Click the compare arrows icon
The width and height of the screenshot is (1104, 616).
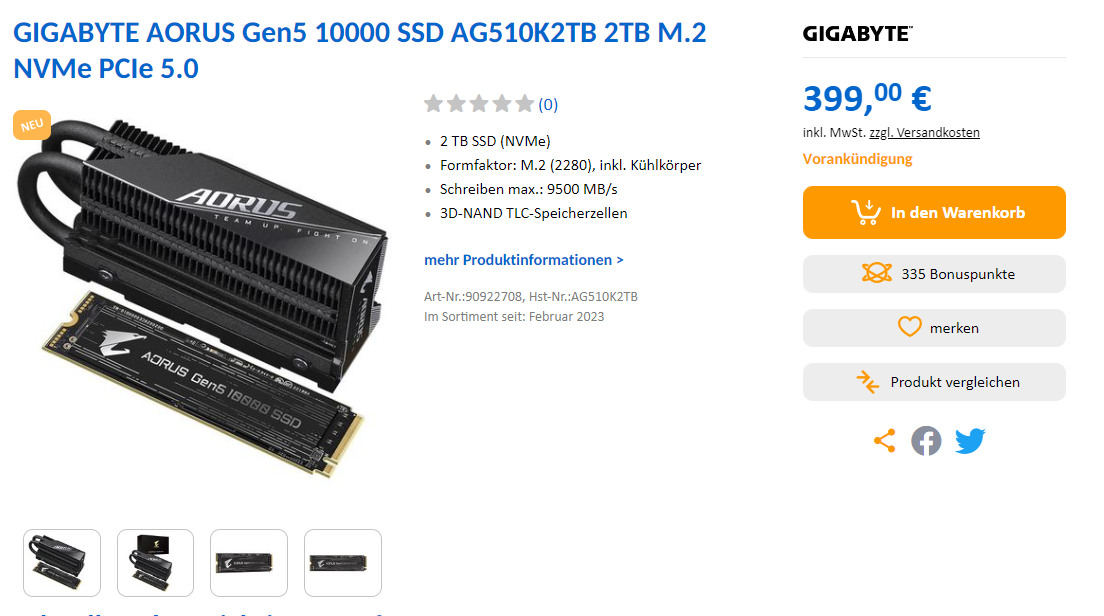[867, 382]
